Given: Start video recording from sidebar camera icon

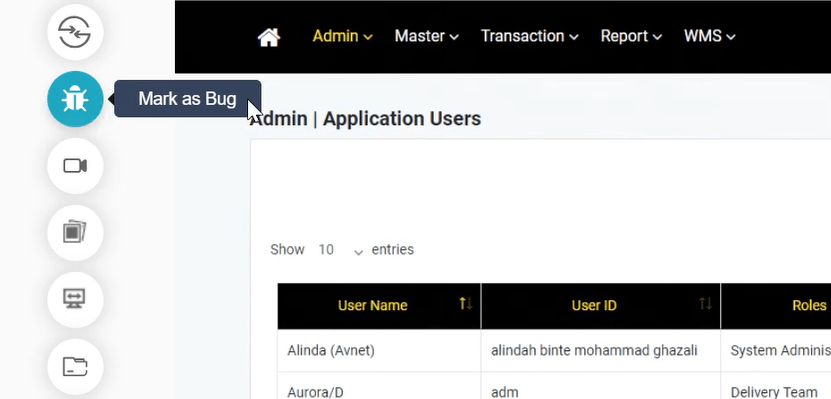Looking at the screenshot, I should coord(75,166).
